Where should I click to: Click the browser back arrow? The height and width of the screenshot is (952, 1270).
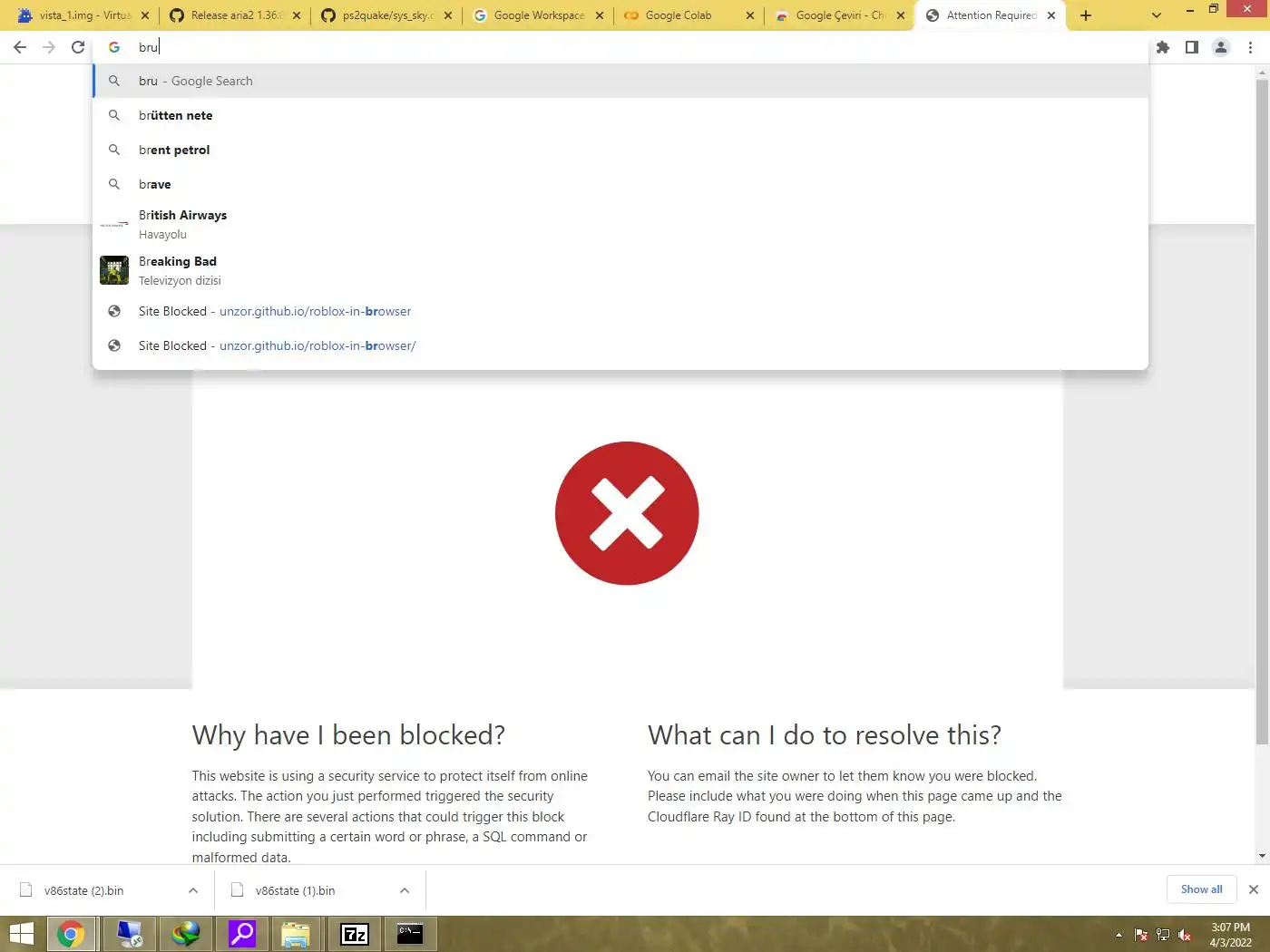tap(20, 47)
